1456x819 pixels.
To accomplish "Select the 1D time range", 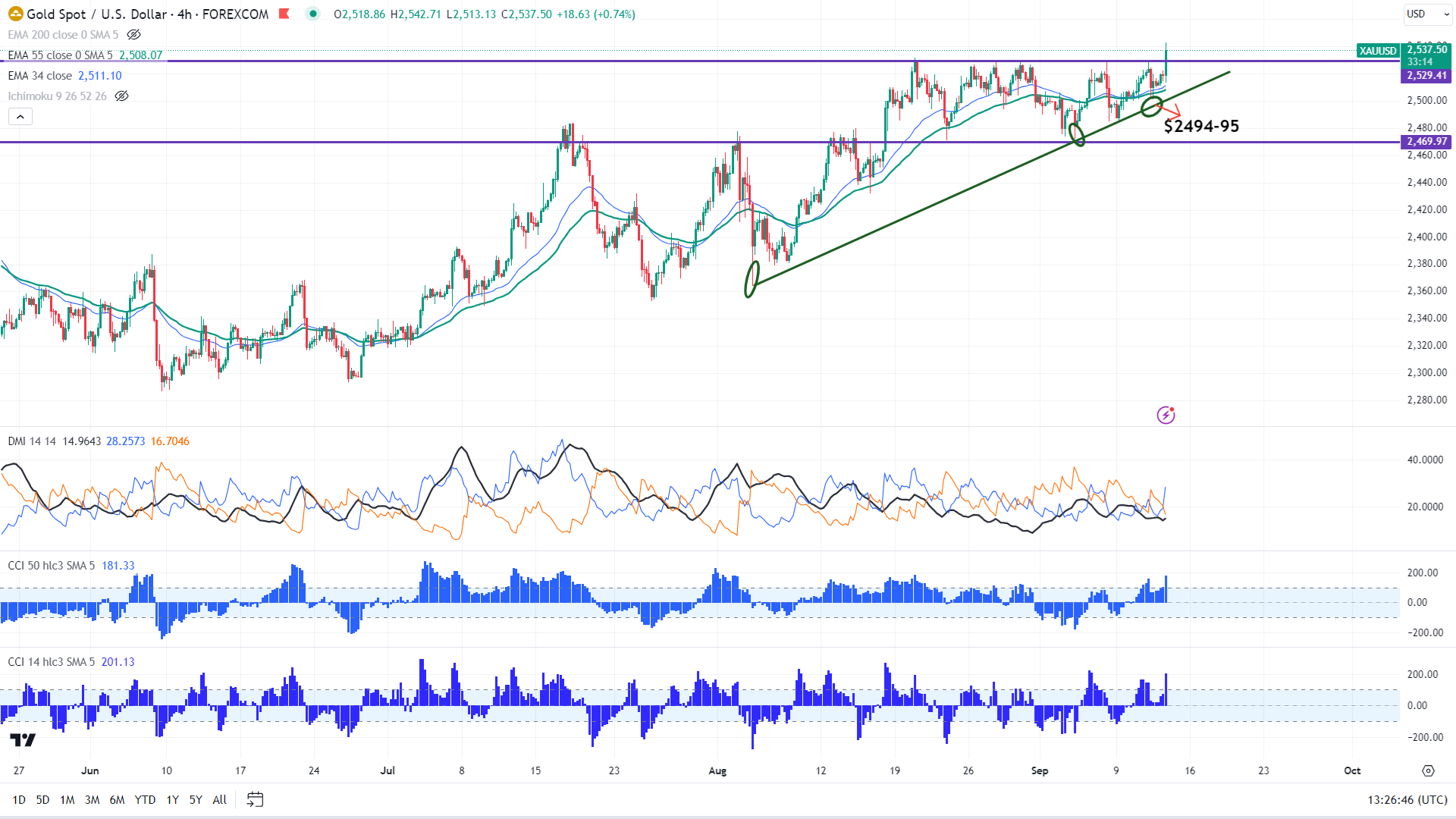I will pos(19,799).
